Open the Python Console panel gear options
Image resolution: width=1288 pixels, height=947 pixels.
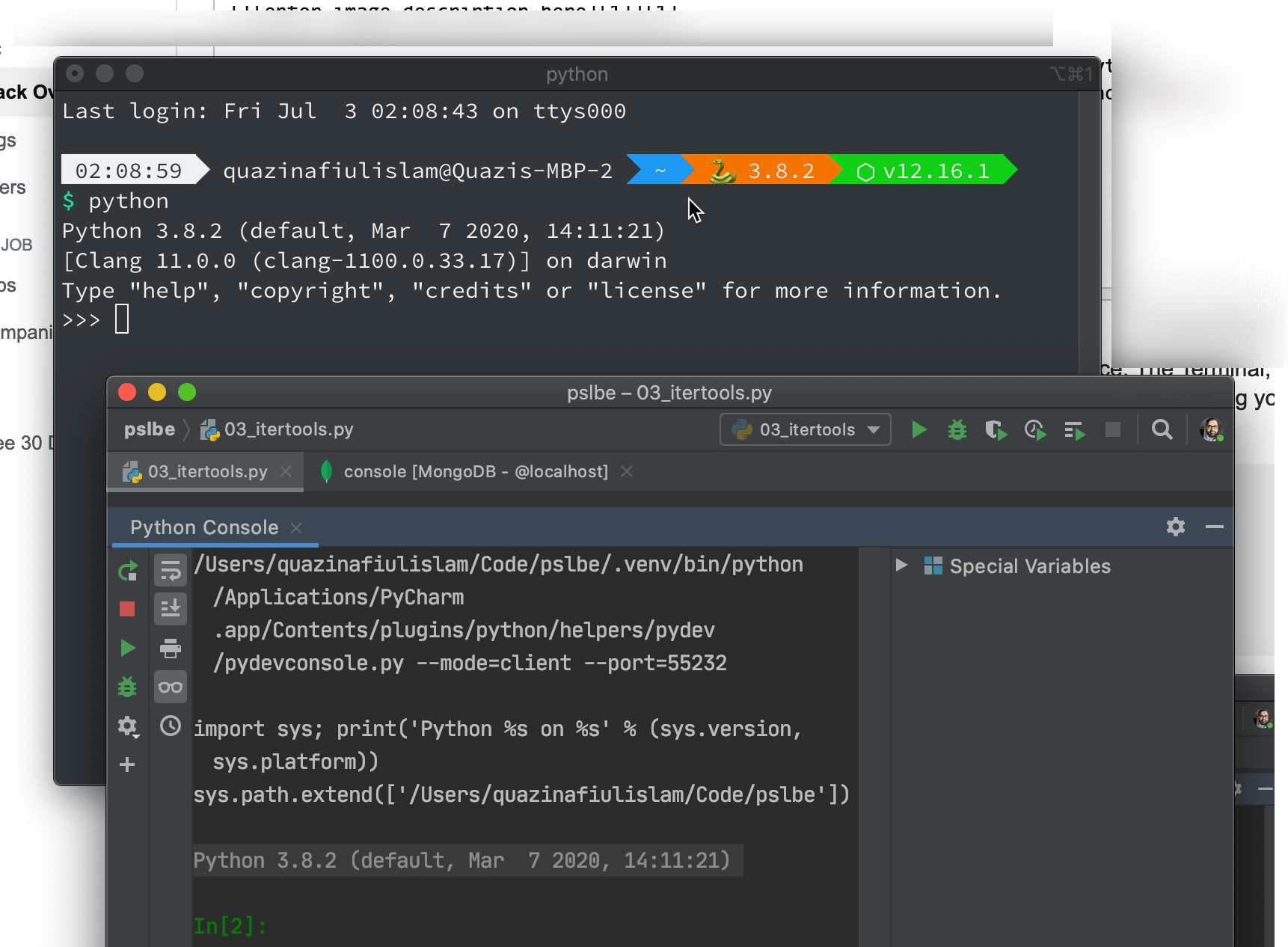1176,527
